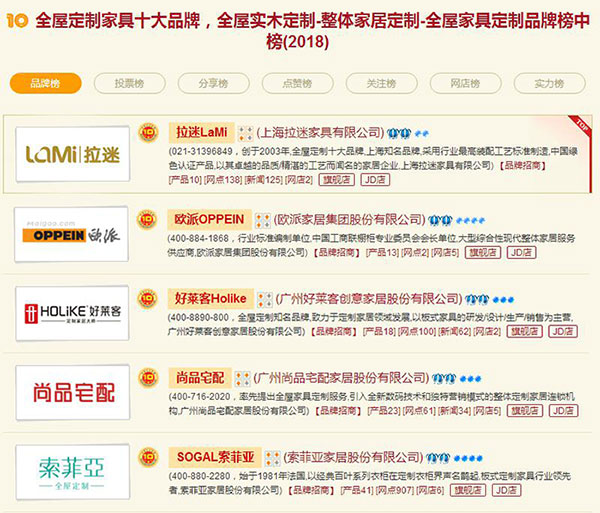
Task: Switch to the 网店榜 tab
Action: pyautogui.click(x=465, y=84)
